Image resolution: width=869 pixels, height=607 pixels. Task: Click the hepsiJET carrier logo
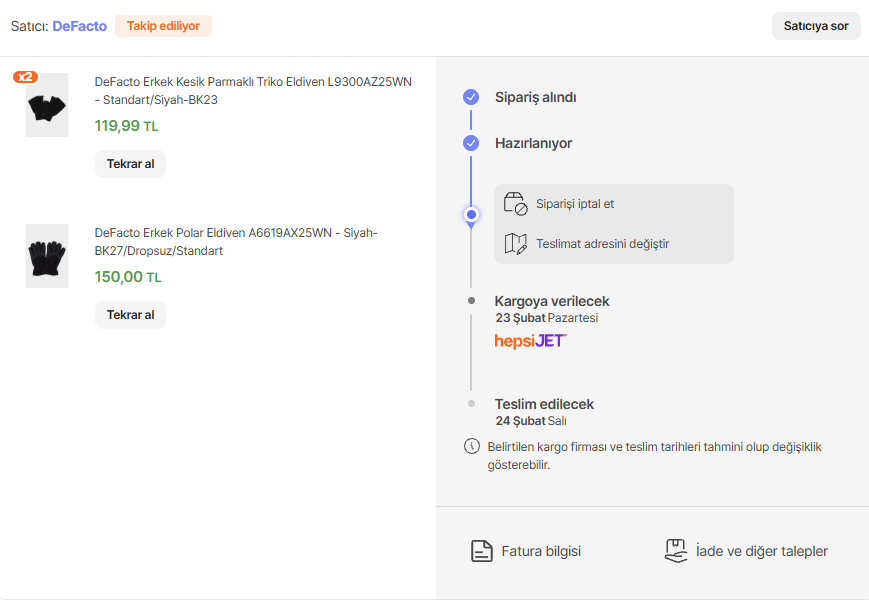coord(530,341)
